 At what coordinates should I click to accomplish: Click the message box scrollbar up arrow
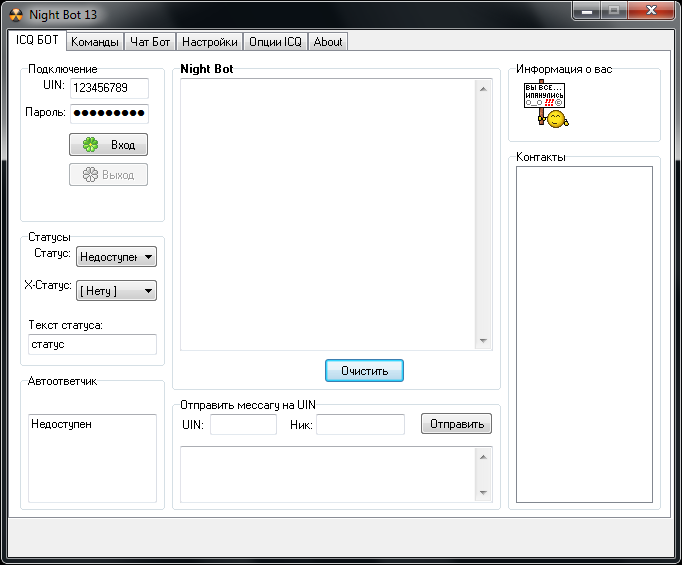pos(483,457)
